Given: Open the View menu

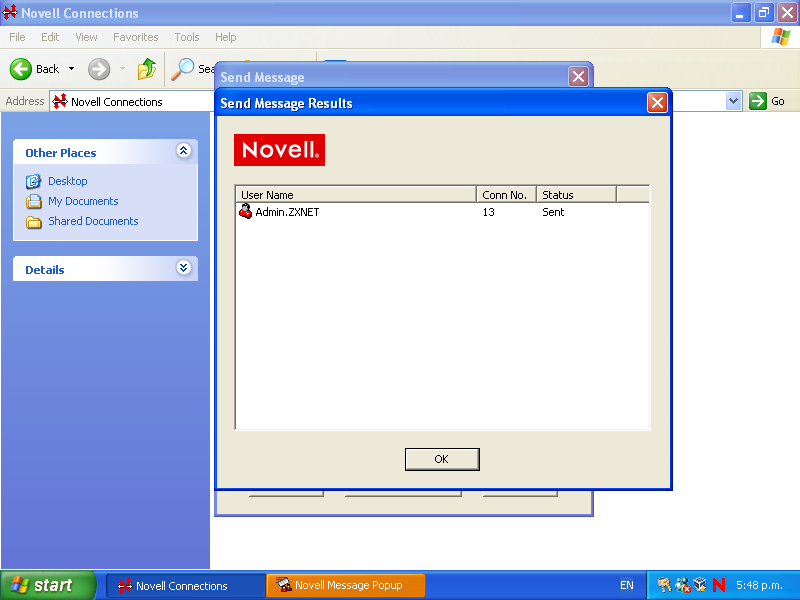Looking at the screenshot, I should coord(86,37).
